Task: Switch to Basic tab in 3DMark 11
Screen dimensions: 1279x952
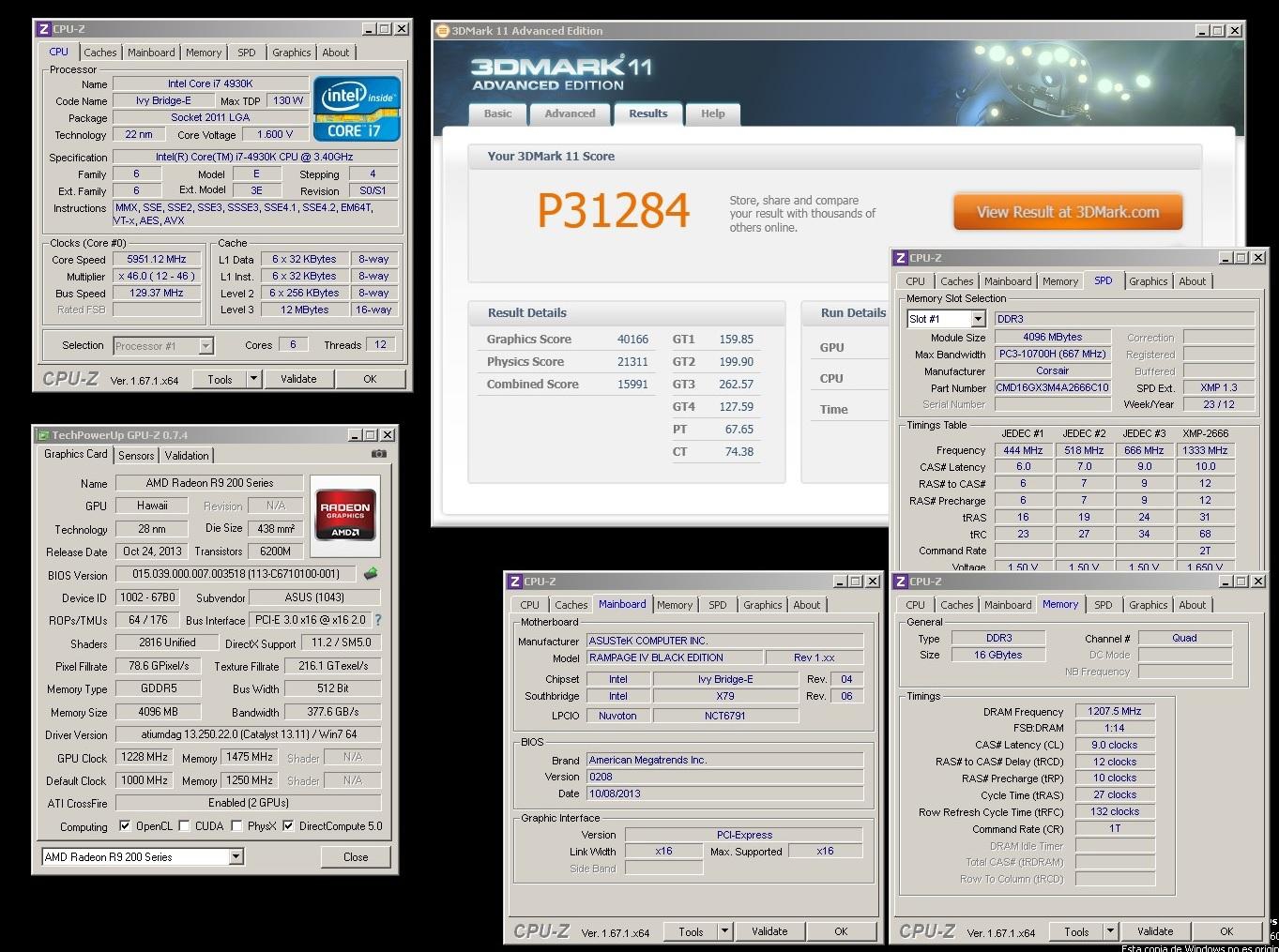Action: pos(497,113)
